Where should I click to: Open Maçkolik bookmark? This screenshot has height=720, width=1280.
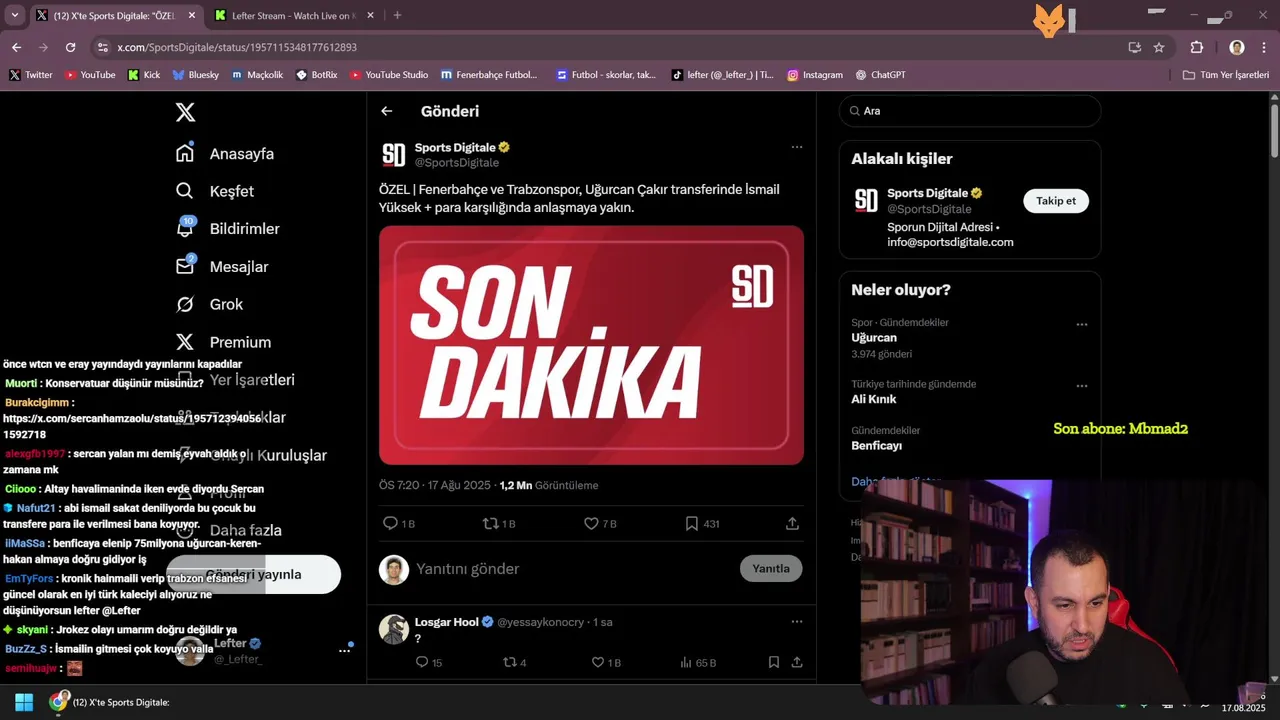[257, 75]
